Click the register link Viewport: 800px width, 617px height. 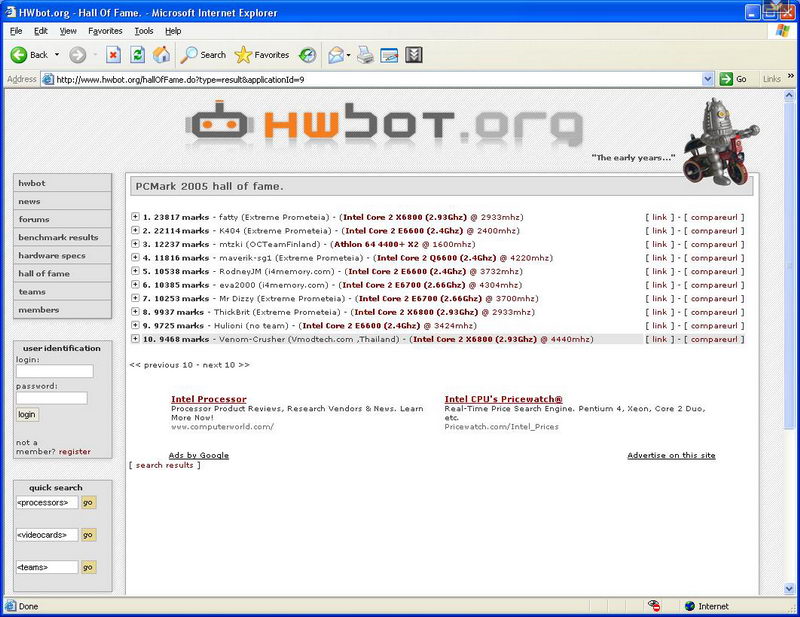point(74,452)
